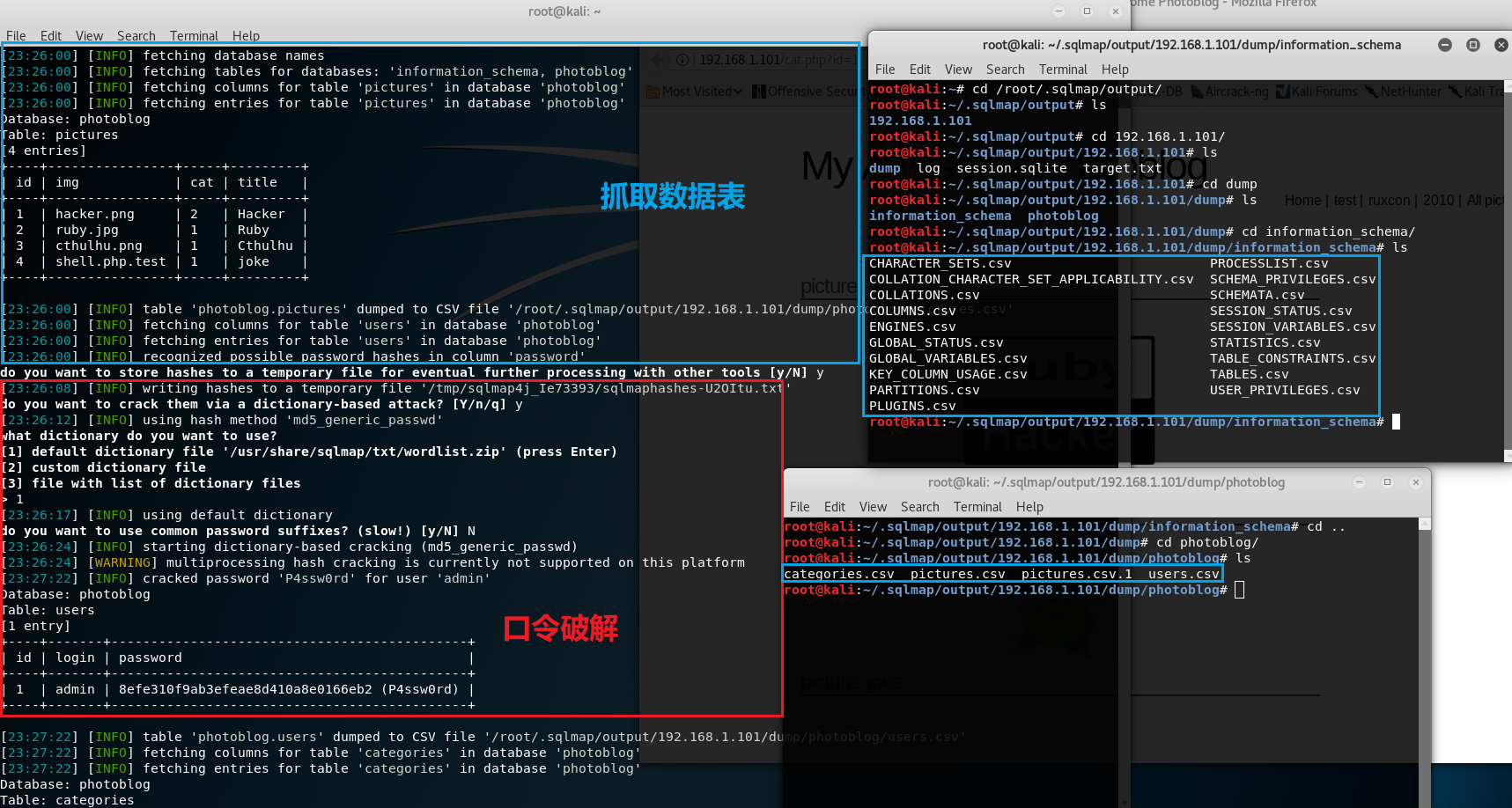Open Kali Forums bookmark in Firefox toolbar
The height and width of the screenshot is (808, 1512).
(x=1317, y=92)
